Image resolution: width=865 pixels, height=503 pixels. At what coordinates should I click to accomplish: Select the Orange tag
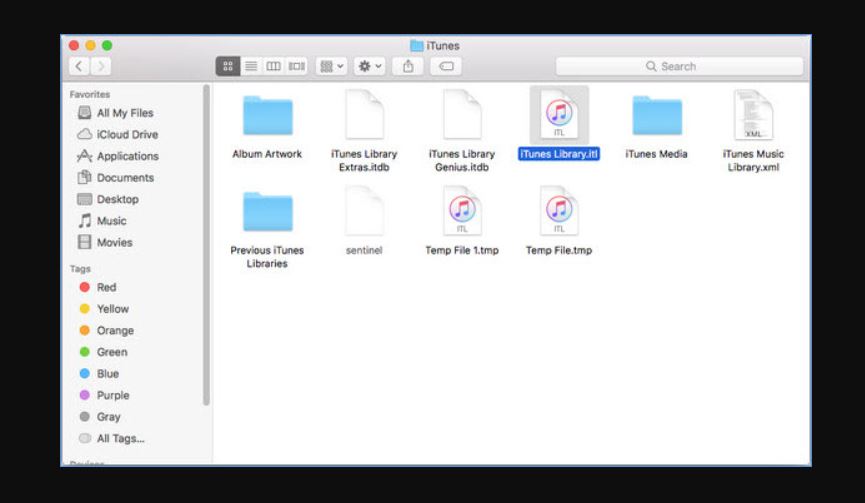pyautogui.click(x=106, y=330)
